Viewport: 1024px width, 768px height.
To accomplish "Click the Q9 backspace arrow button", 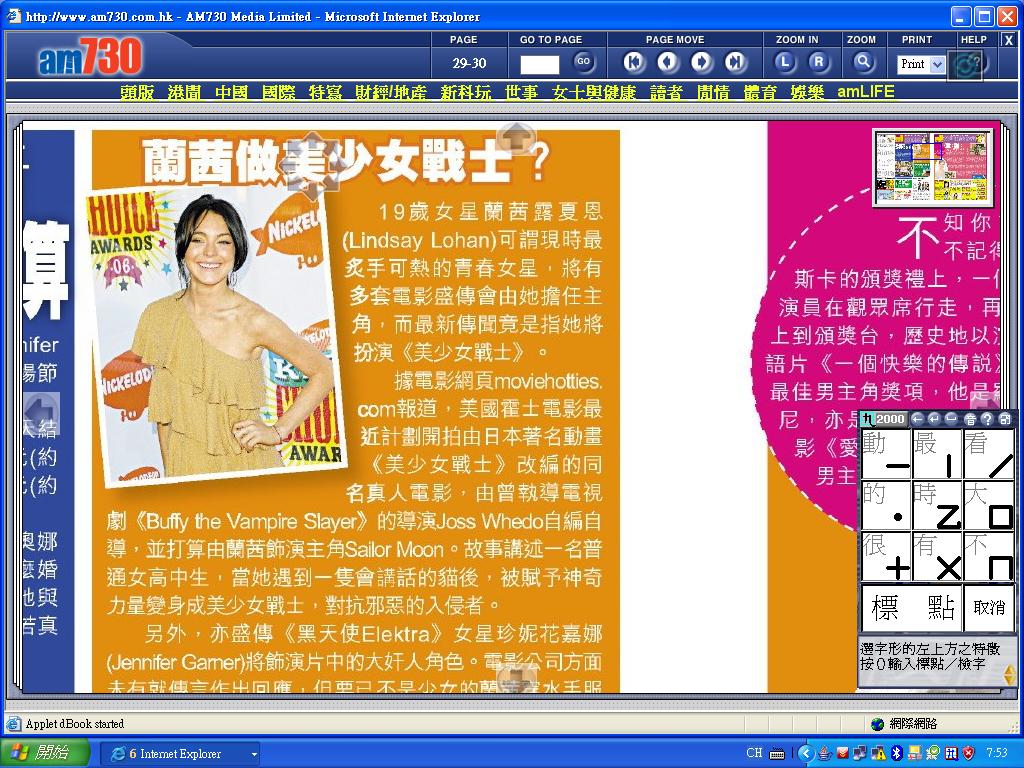I will tap(917, 419).
